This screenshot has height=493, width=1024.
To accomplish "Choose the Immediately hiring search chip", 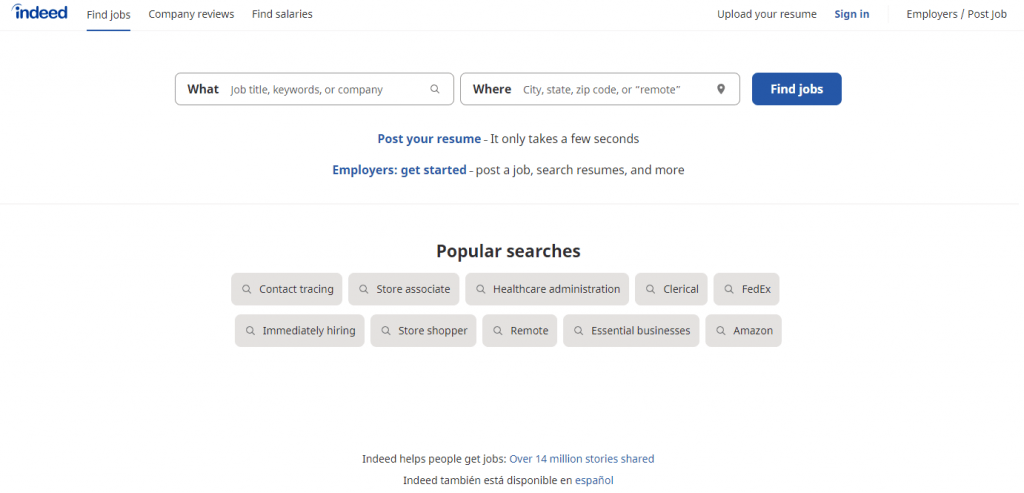I will coord(300,331).
